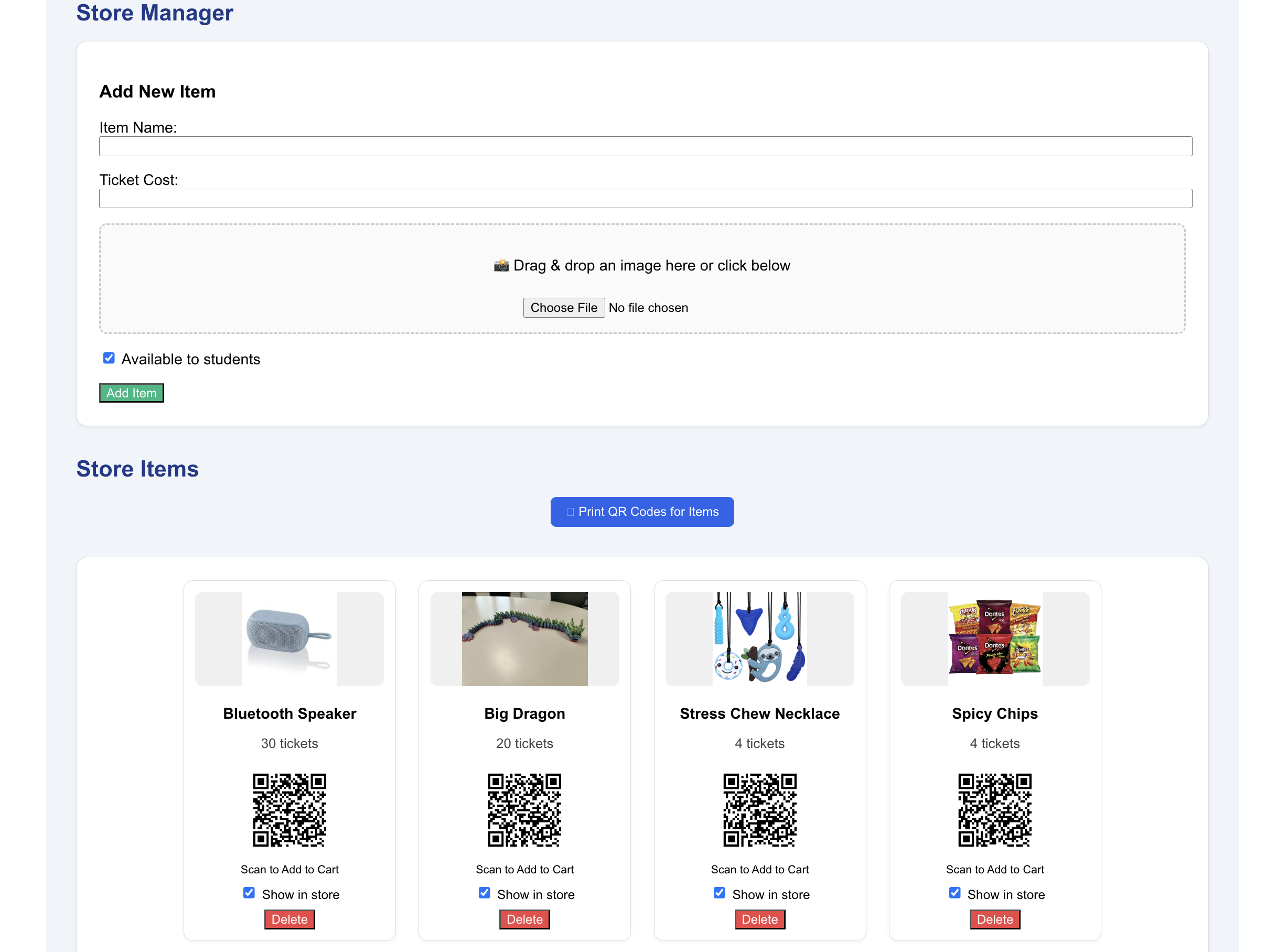1266x952 pixels.
Task: Open the Big Dragon product image
Action: tap(525, 639)
